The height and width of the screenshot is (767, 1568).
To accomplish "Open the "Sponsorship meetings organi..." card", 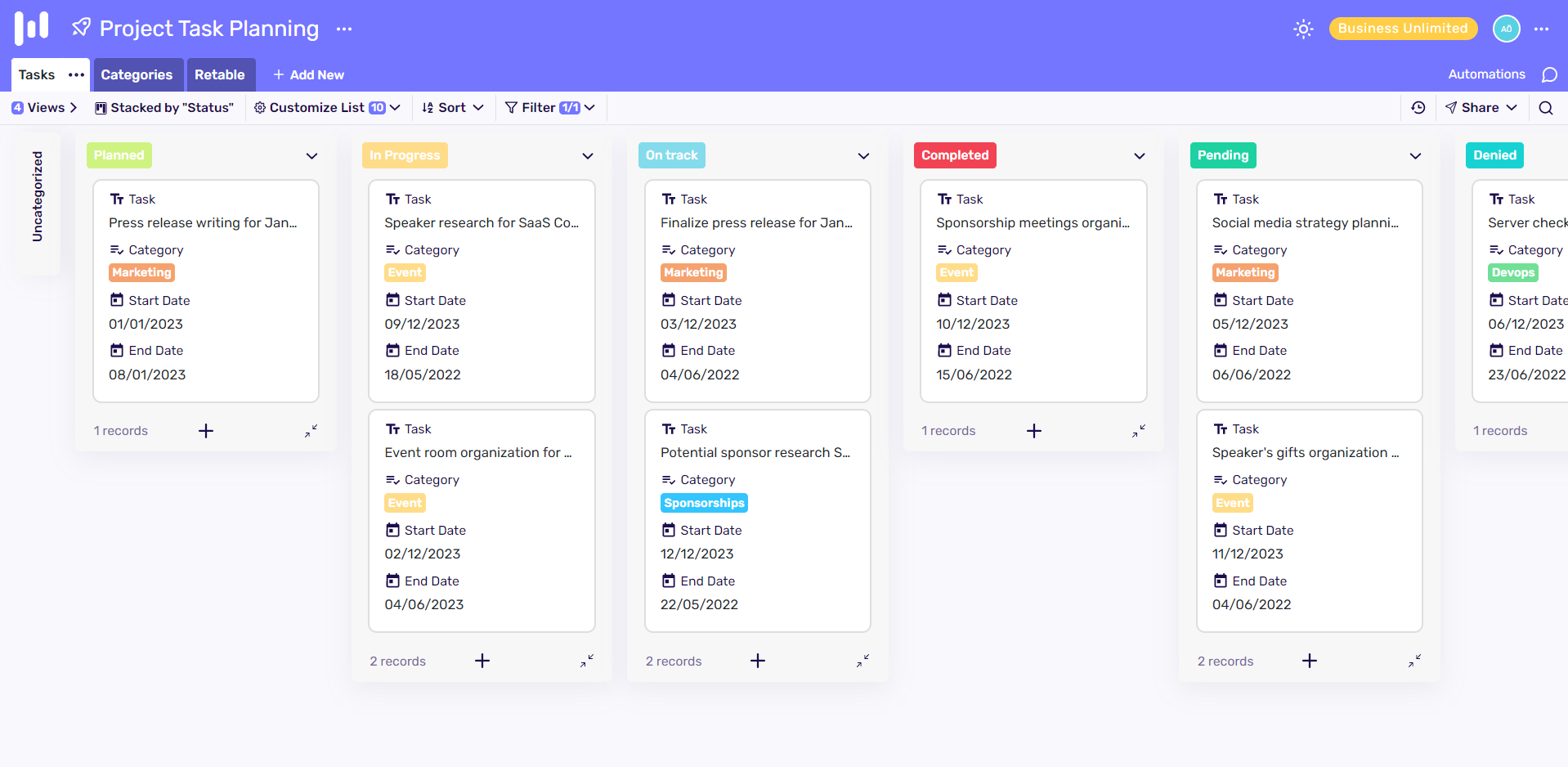I will point(1033,291).
